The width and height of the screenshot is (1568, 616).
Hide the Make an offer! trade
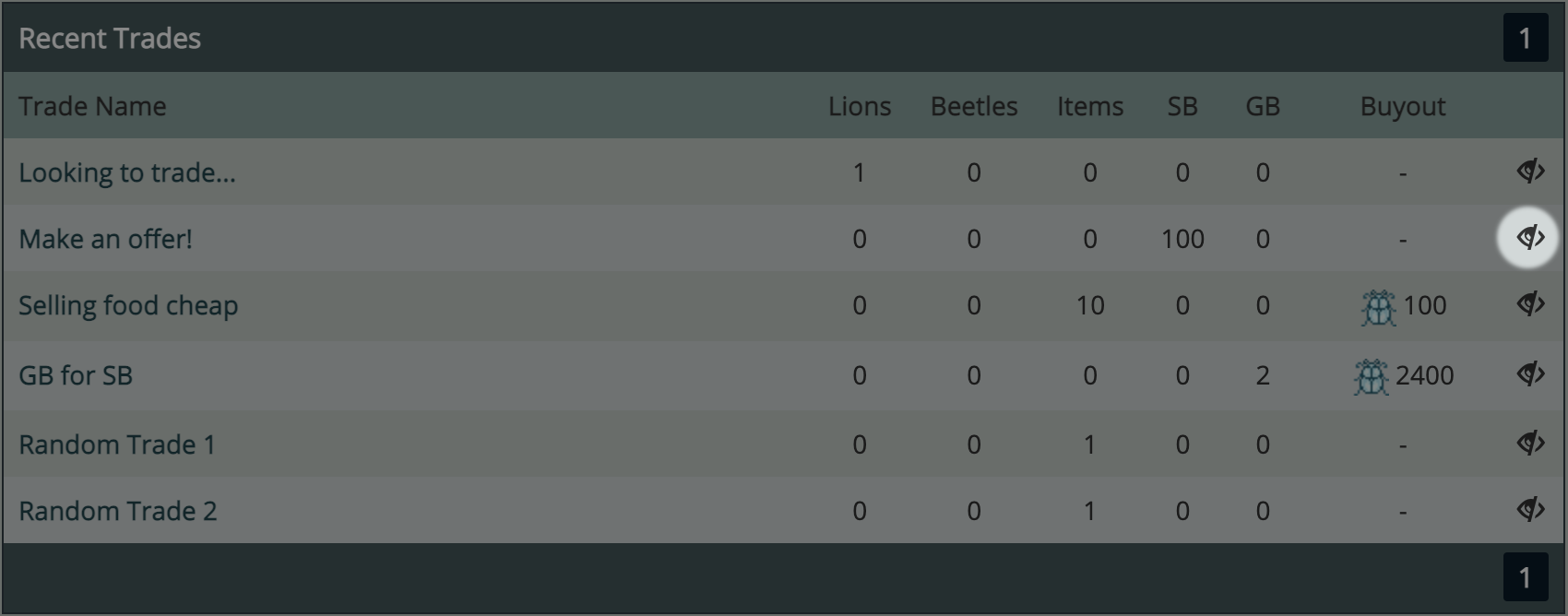[x=1530, y=237]
